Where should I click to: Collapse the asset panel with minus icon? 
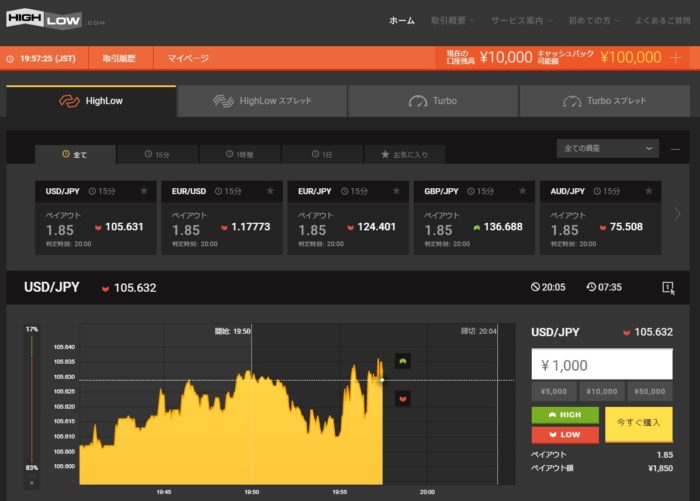tap(675, 149)
